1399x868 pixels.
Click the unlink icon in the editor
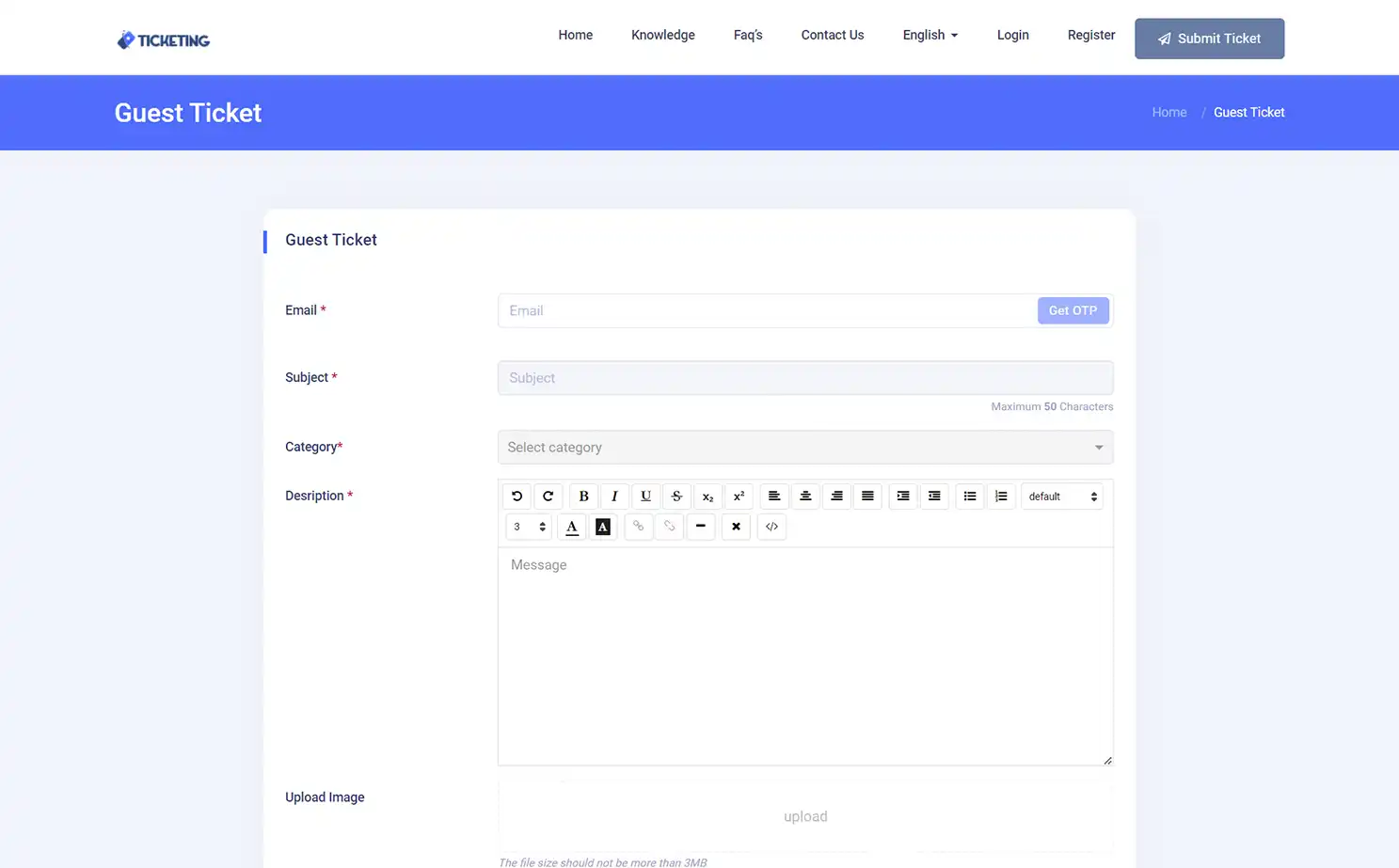coord(669,527)
